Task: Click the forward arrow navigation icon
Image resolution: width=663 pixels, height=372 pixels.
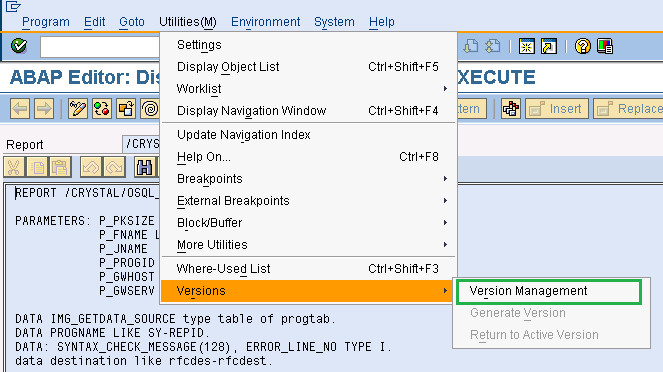Action: pos(44,109)
